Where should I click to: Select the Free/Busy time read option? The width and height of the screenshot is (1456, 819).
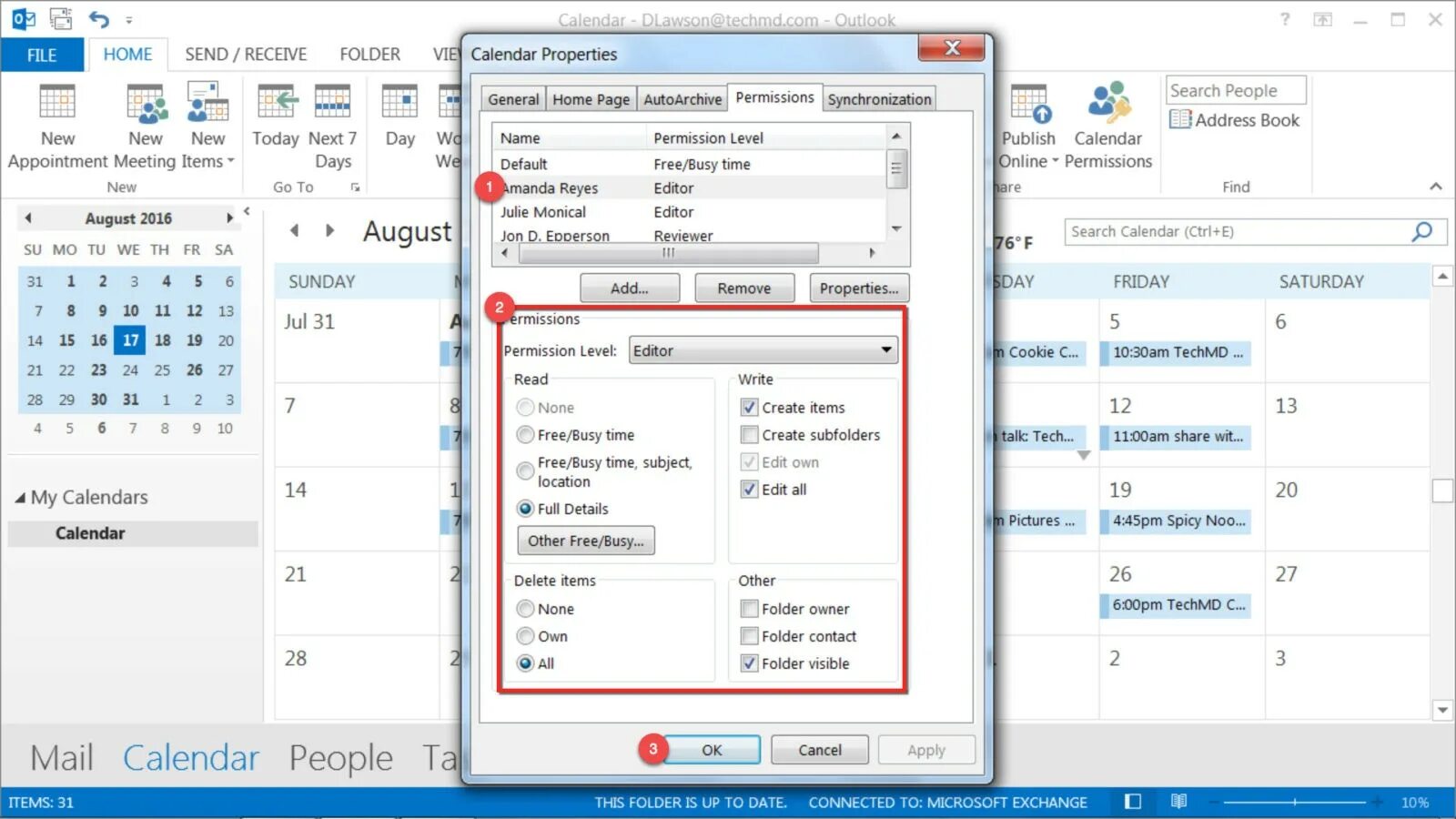(x=525, y=435)
